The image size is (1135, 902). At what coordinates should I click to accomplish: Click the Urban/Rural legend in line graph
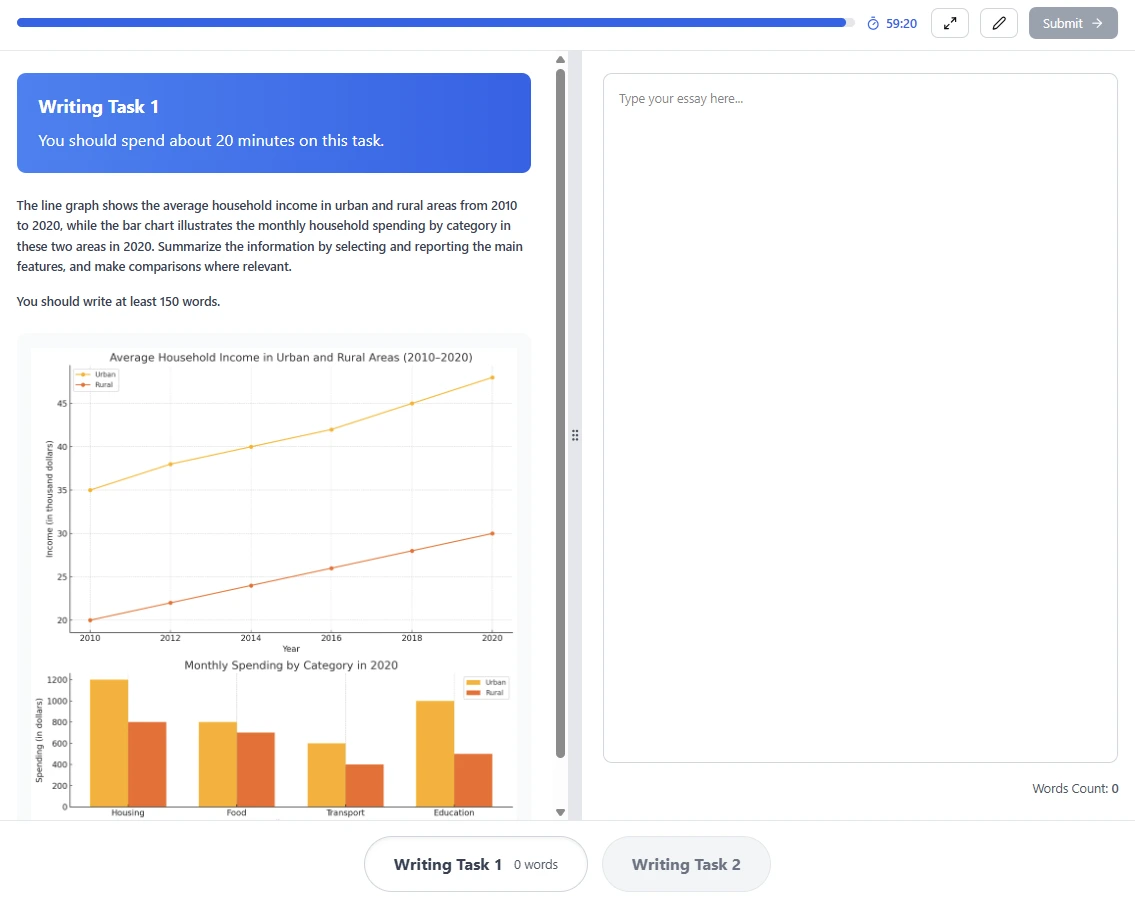pyautogui.click(x=96, y=379)
